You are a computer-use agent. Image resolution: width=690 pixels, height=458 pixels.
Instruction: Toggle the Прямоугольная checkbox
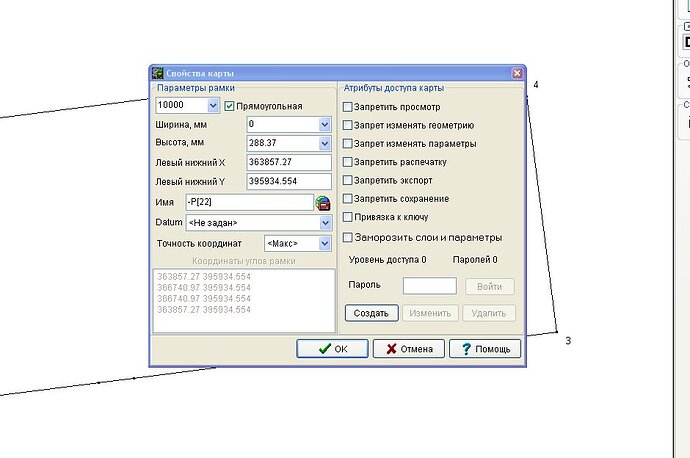pyautogui.click(x=229, y=106)
